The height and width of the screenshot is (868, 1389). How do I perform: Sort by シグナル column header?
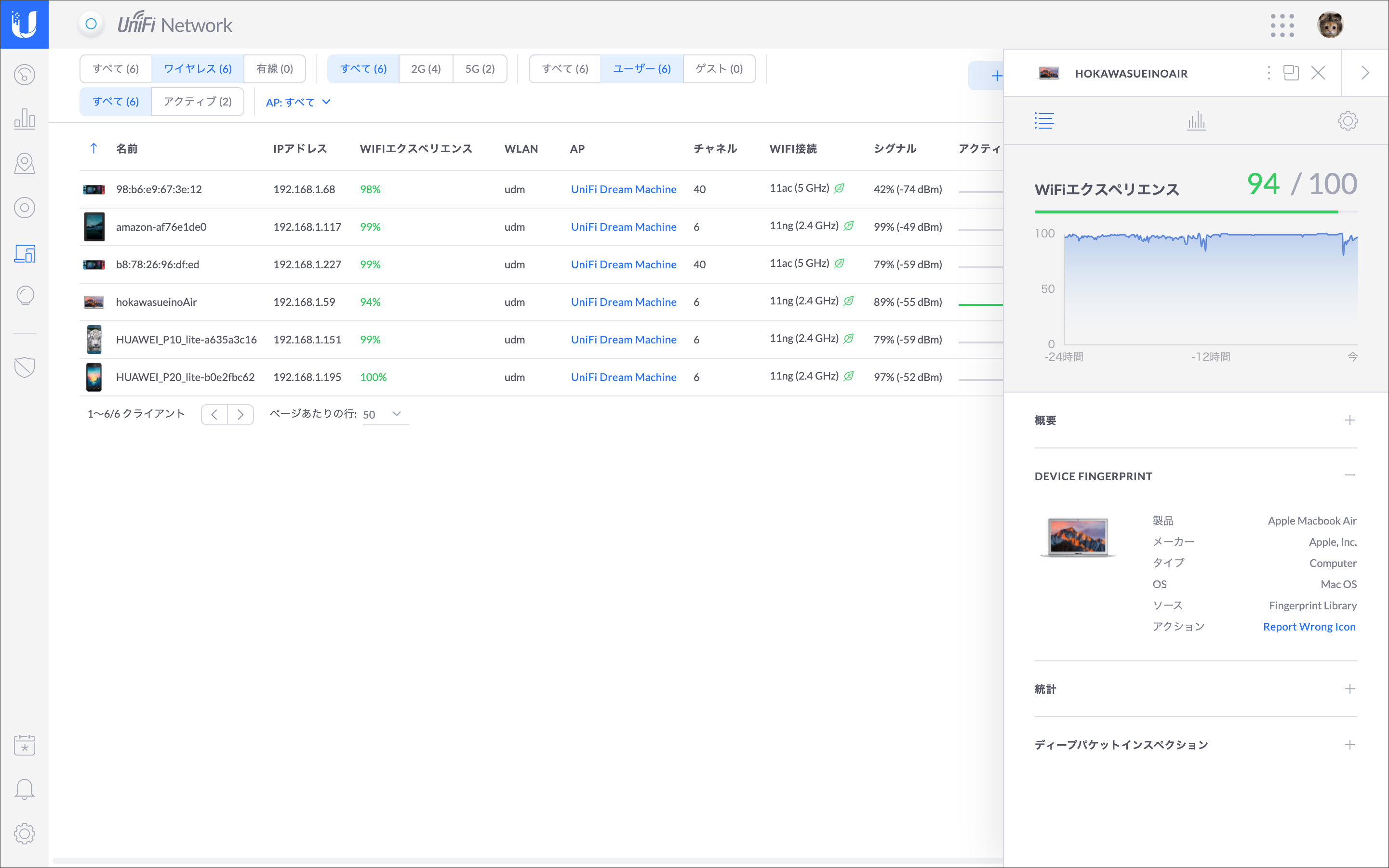895,149
